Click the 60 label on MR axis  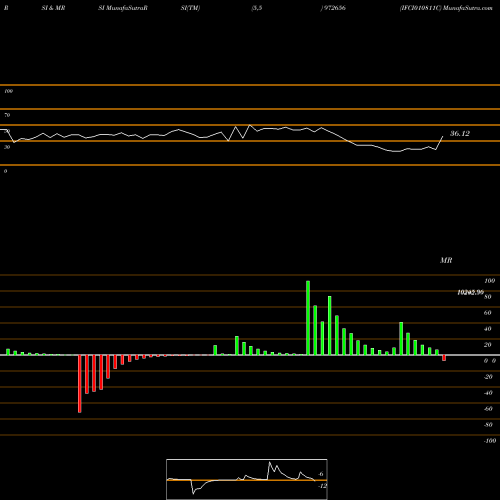coord(487,313)
